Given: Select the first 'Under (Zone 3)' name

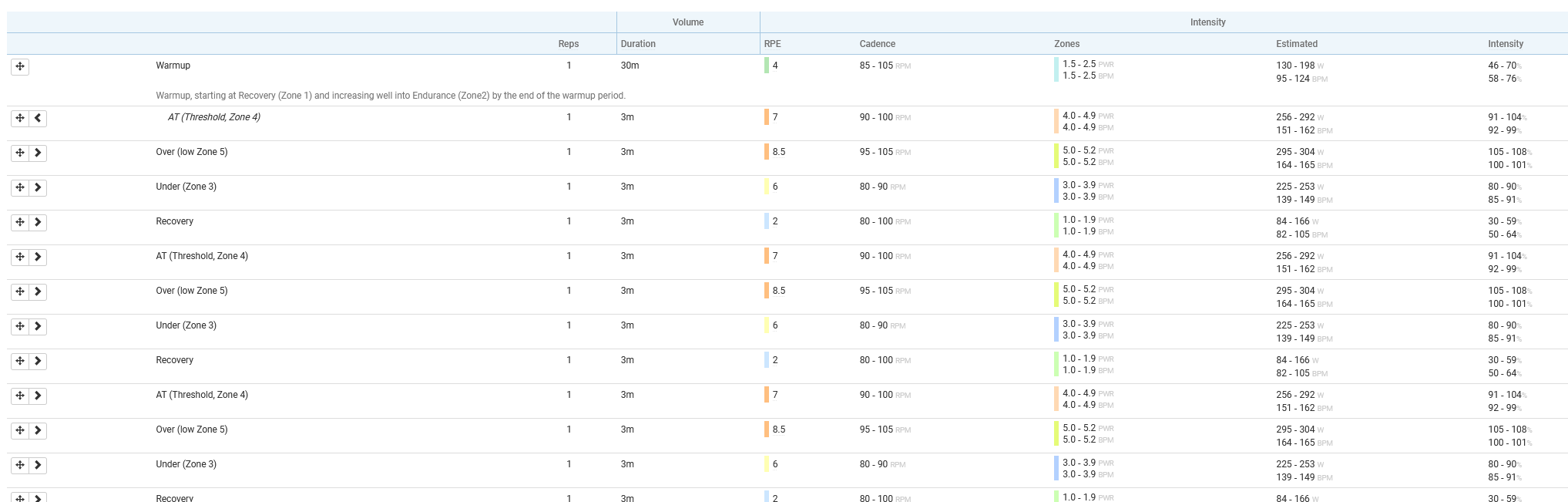Looking at the screenshot, I should (x=186, y=187).
